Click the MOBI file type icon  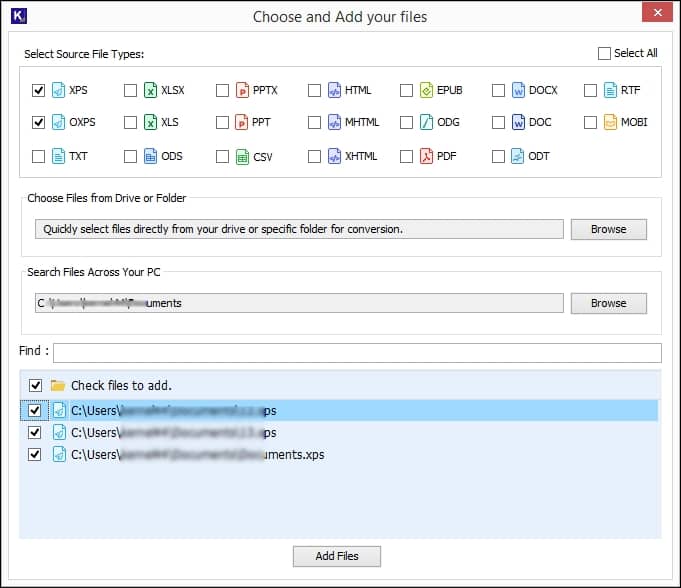click(x=610, y=122)
